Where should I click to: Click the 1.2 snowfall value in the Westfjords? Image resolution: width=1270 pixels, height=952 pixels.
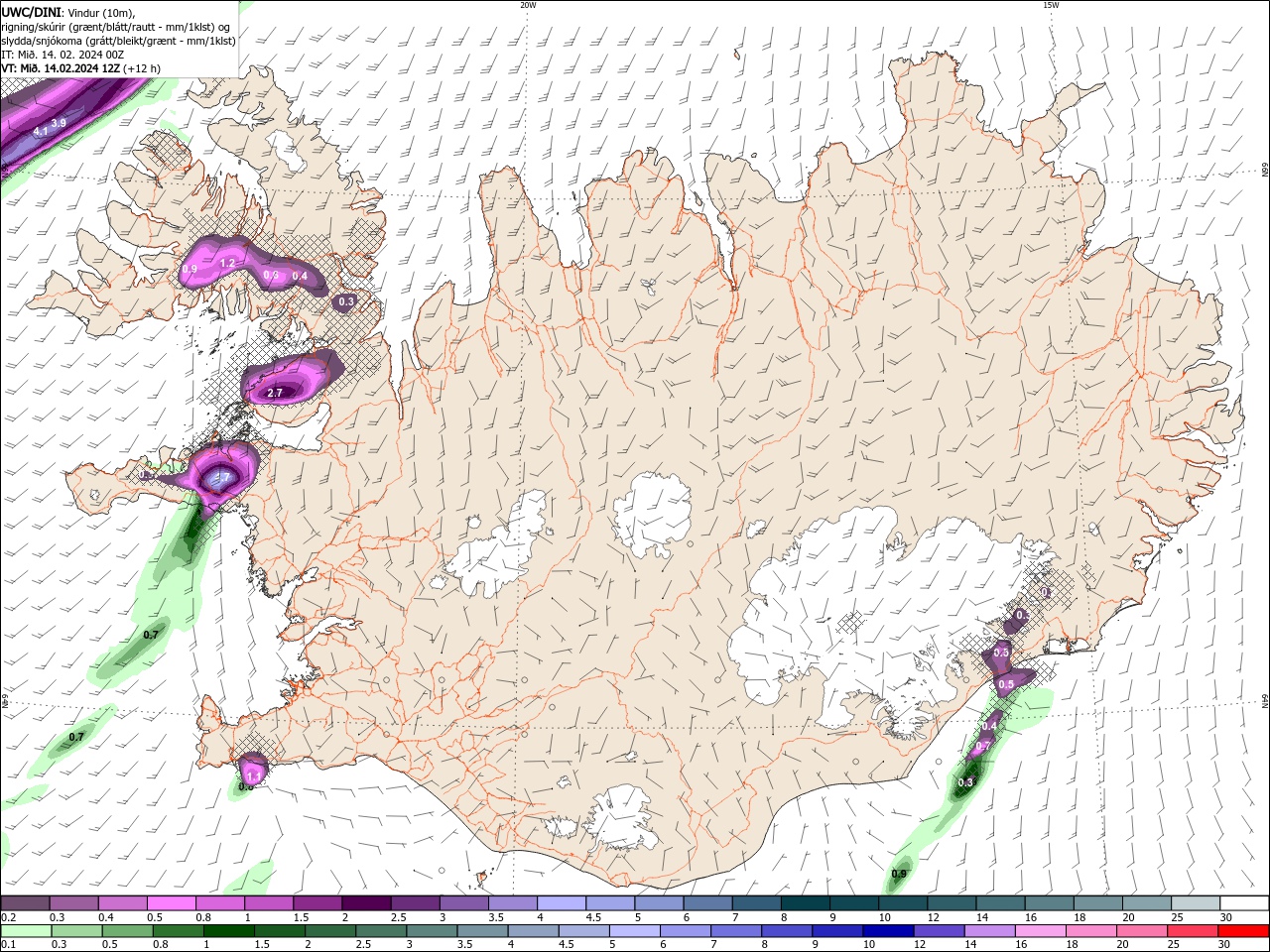click(x=227, y=263)
